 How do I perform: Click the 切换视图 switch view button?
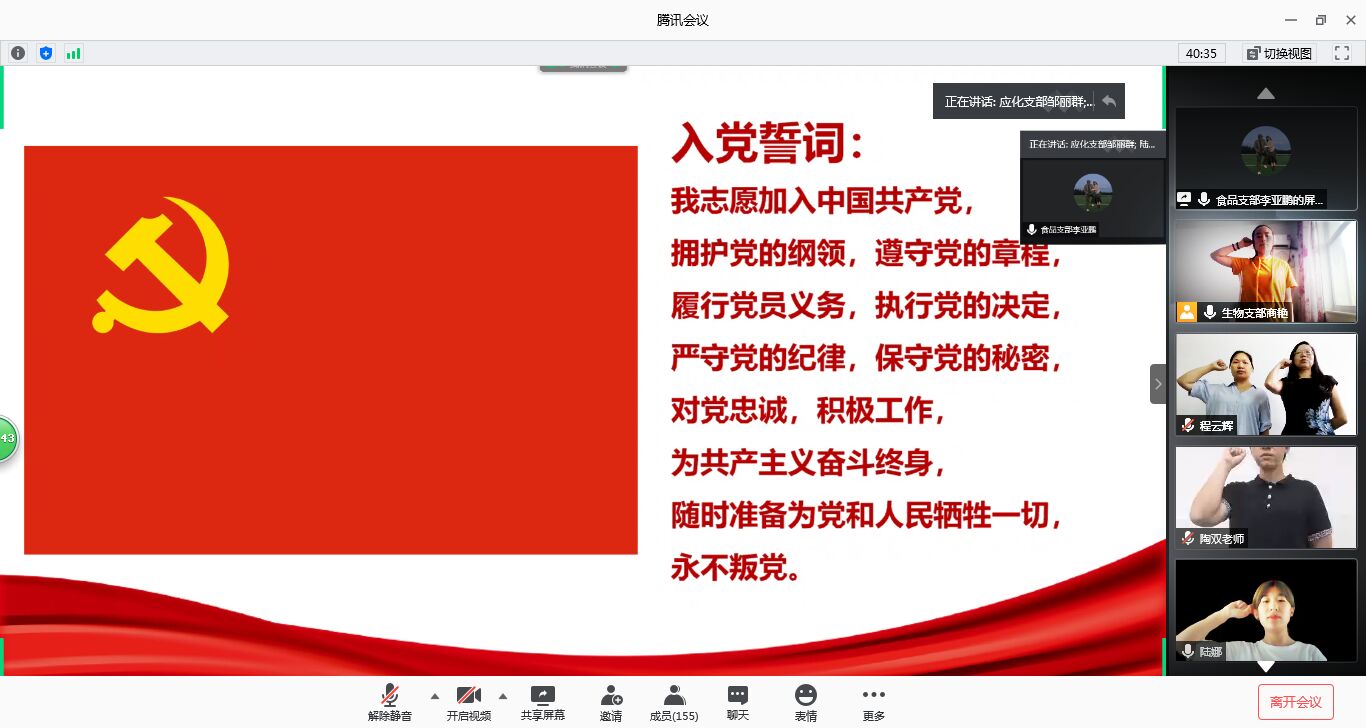pos(1279,53)
